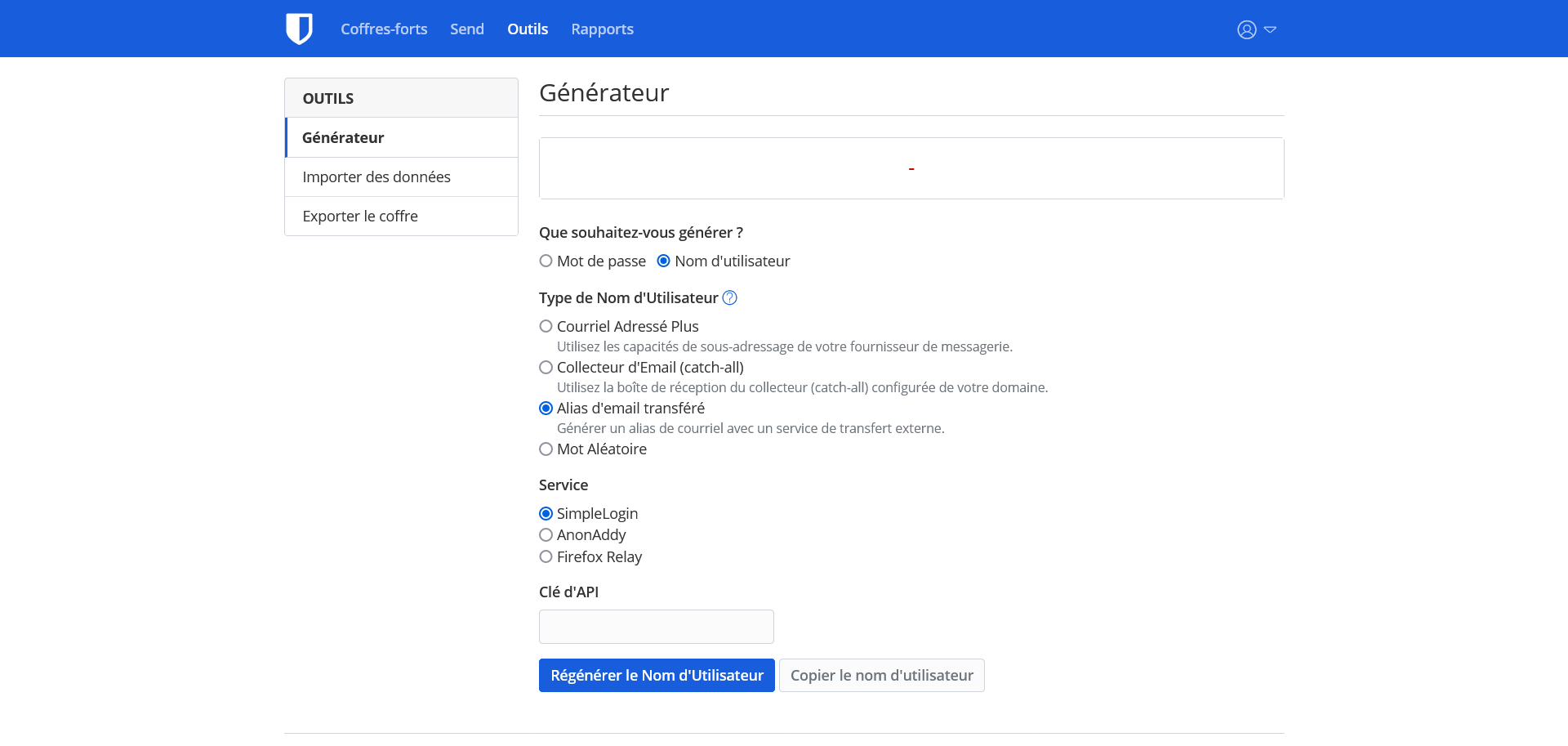Open the user account profile icon

pos(1246,29)
